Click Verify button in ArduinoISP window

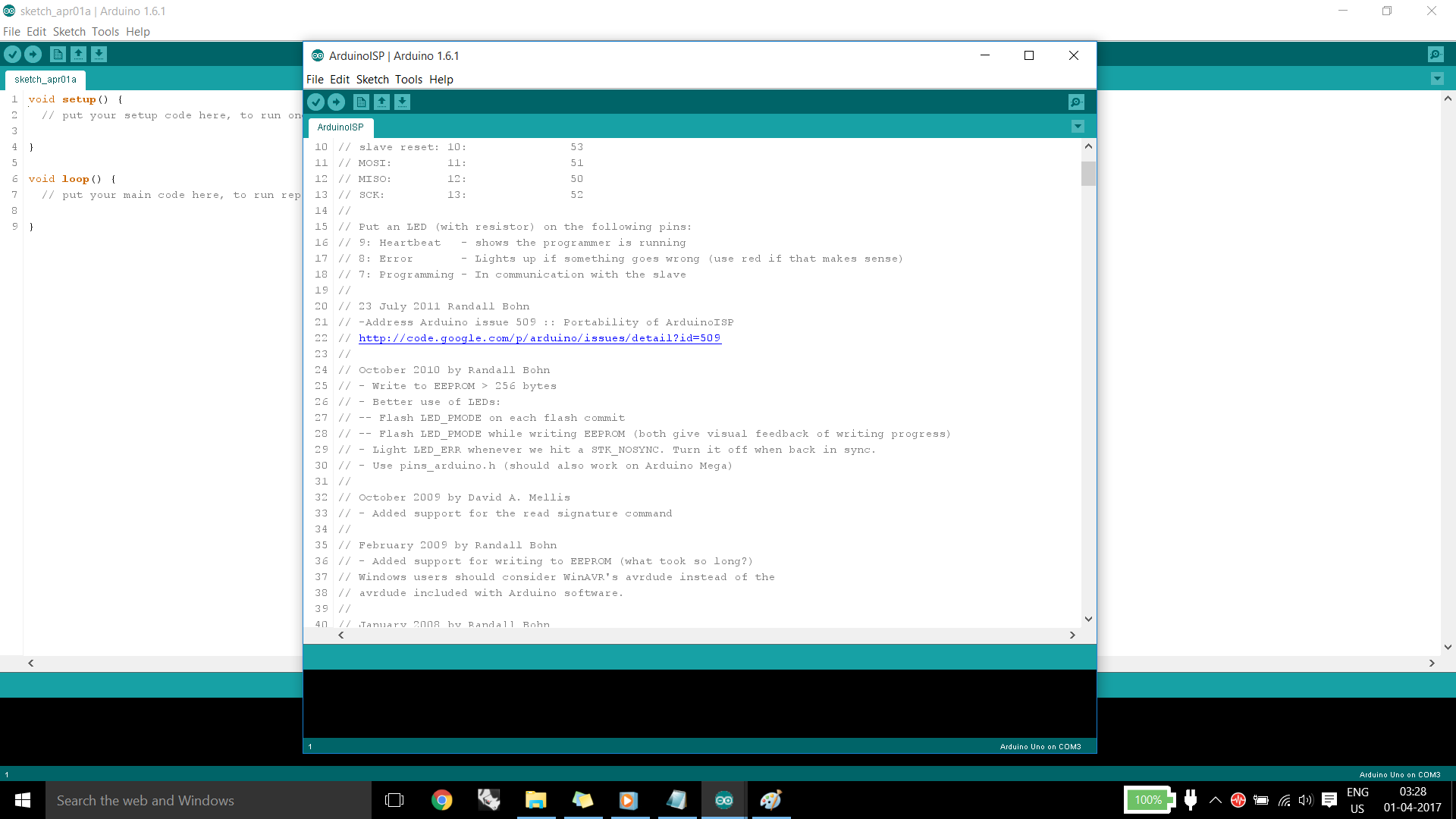pyautogui.click(x=316, y=102)
